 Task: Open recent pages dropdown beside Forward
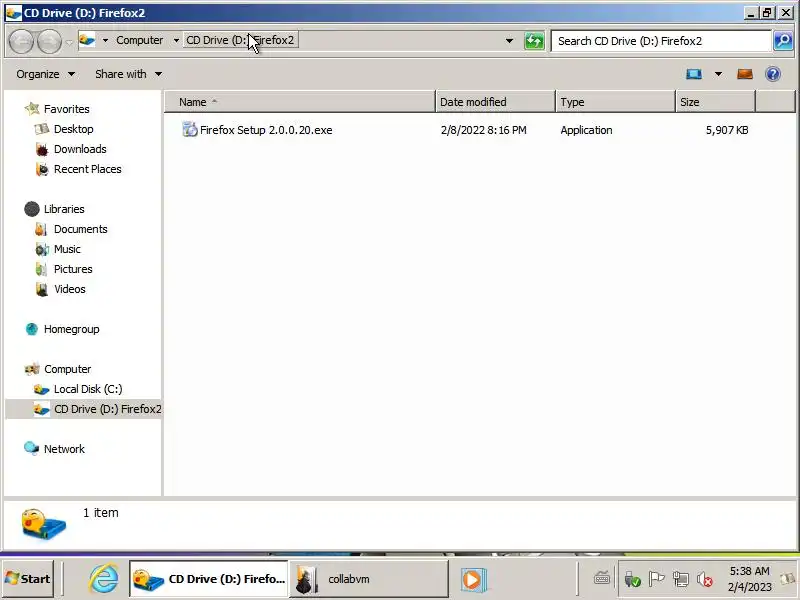click(69, 42)
